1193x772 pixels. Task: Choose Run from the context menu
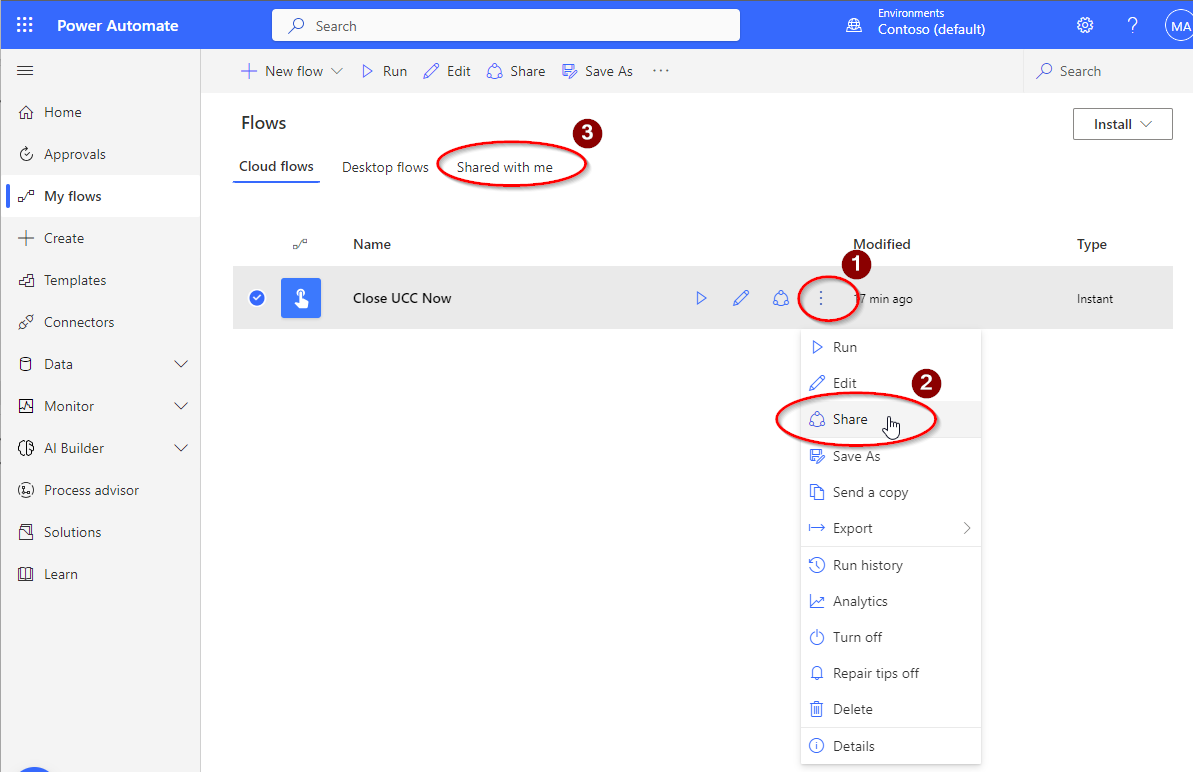point(891,347)
